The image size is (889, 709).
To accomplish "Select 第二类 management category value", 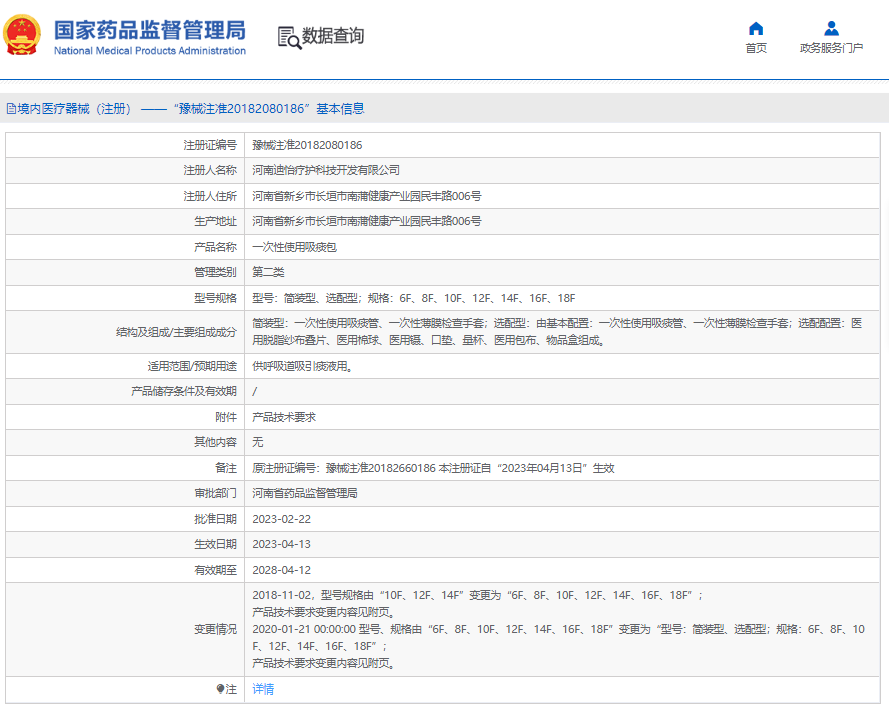I will click(x=268, y=272).
